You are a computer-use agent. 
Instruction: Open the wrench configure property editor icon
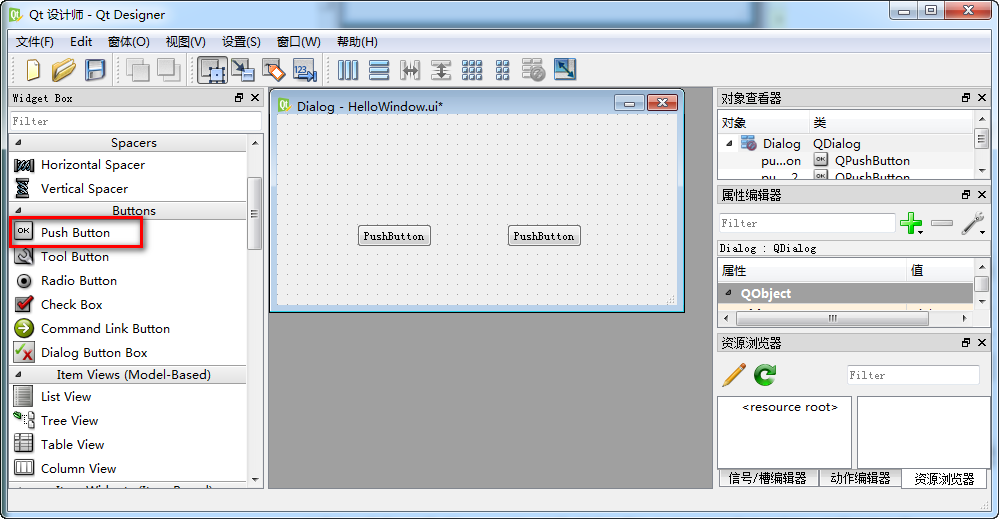[x=973, y=224]
